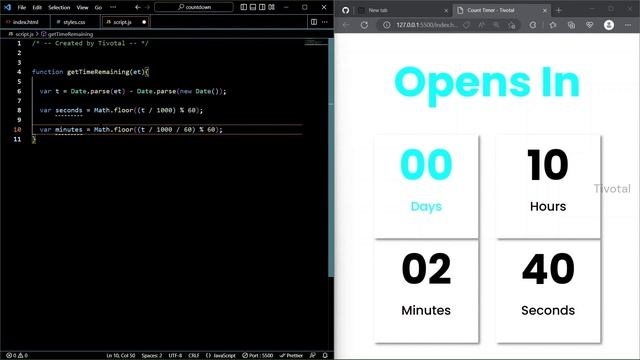Image resolution: width=640 pixels, height=360 pixels.
Task: Expand the overflow menu after Go
Action: pos(113,7)
